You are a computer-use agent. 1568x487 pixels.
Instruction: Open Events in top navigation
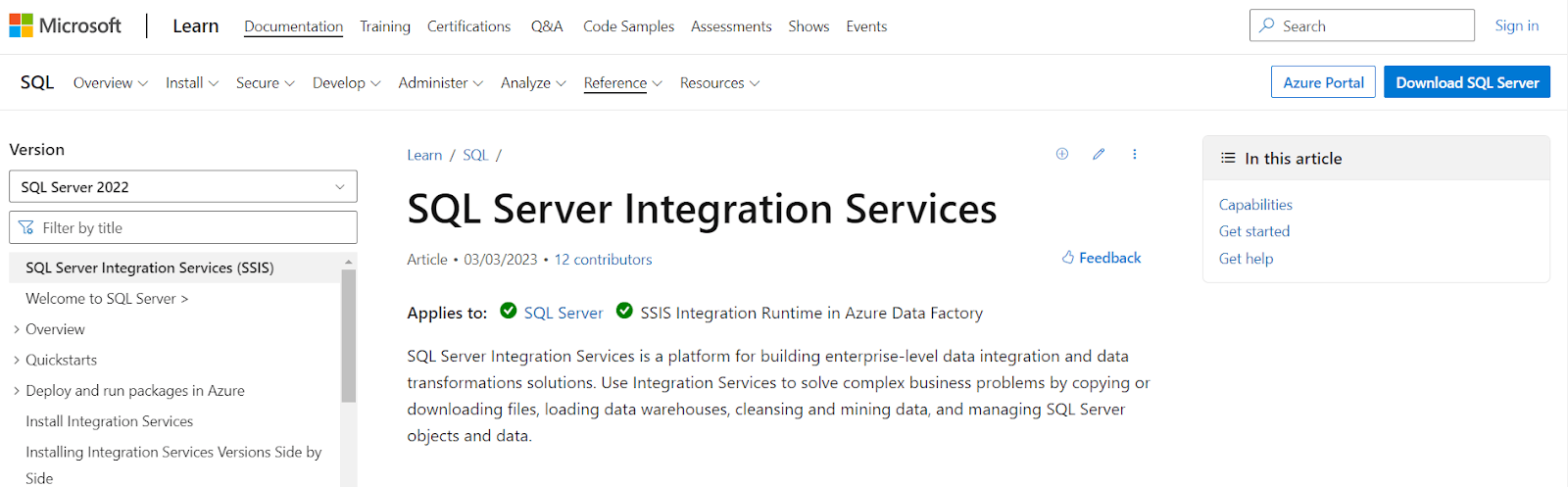coord(867,26)
